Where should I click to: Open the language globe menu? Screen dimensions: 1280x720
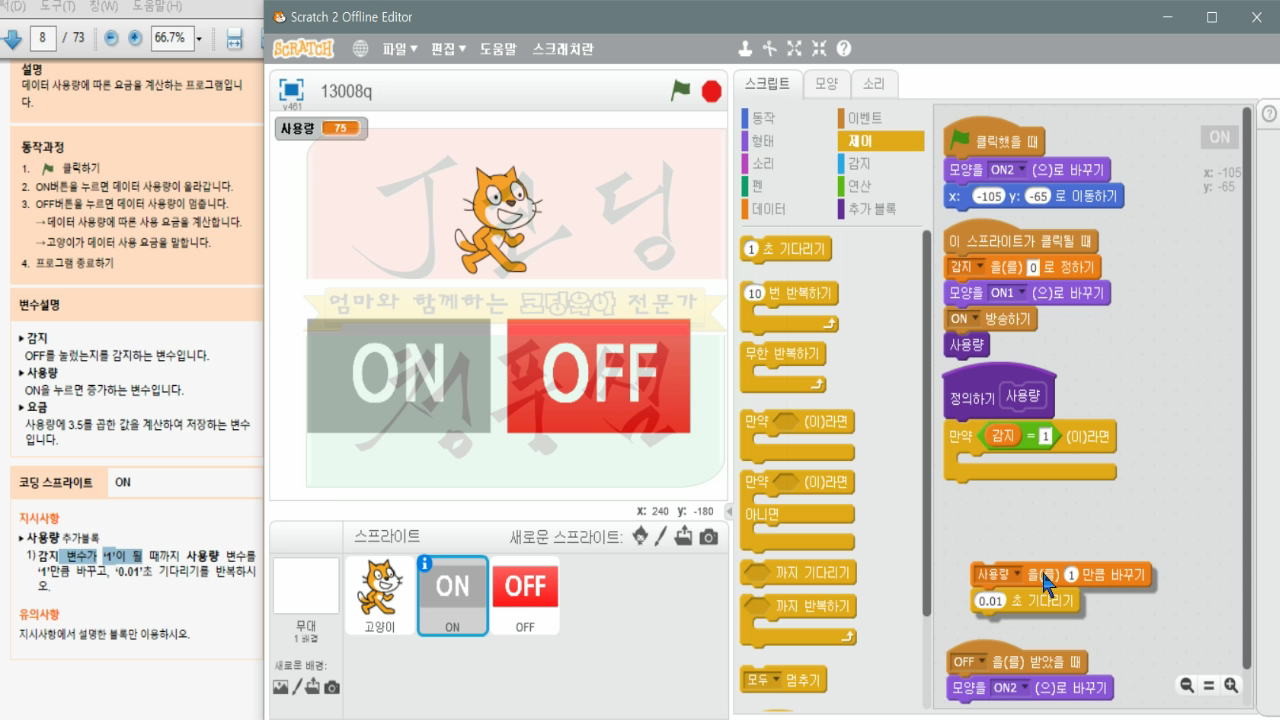point(361,48)
